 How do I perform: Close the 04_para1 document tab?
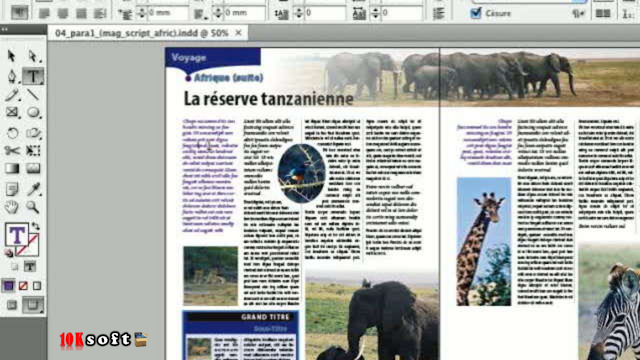tap(238, 33)
